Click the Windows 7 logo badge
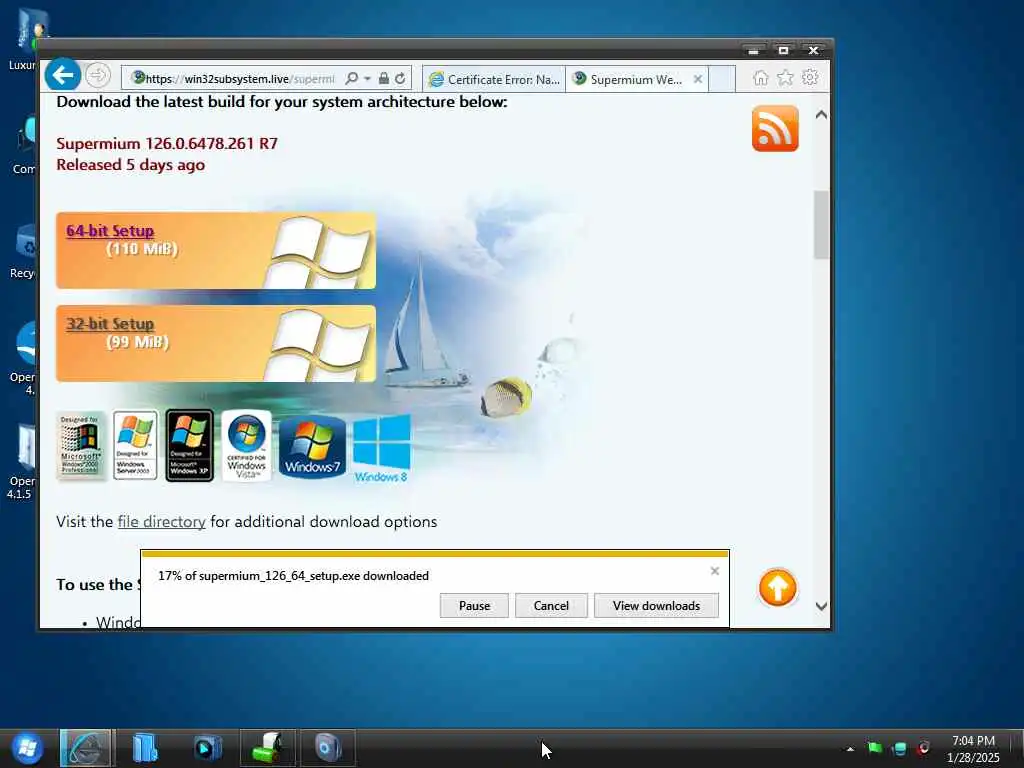The image size is (1024, 768). 312,446
